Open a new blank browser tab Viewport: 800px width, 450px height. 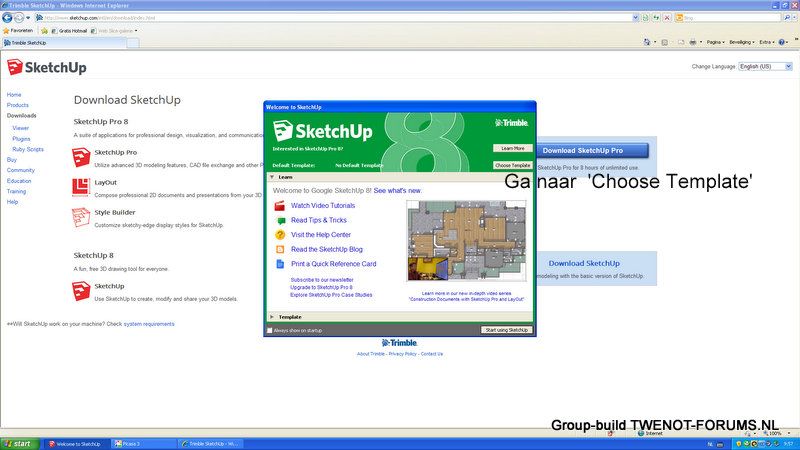pyautogui.click(x=133, y=43)
